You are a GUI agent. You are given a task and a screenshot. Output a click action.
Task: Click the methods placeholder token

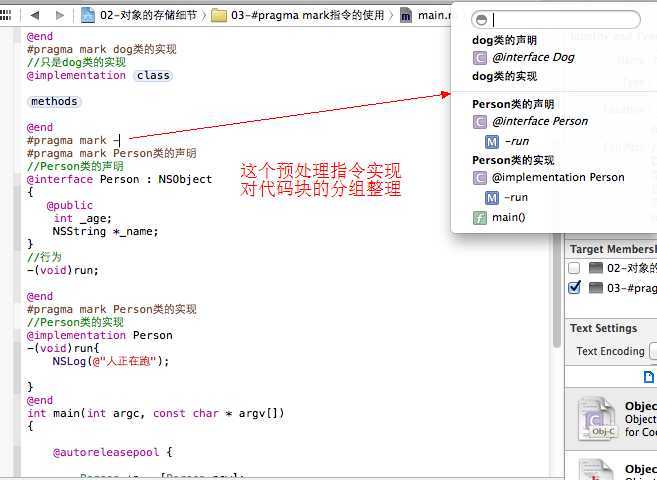54,102
